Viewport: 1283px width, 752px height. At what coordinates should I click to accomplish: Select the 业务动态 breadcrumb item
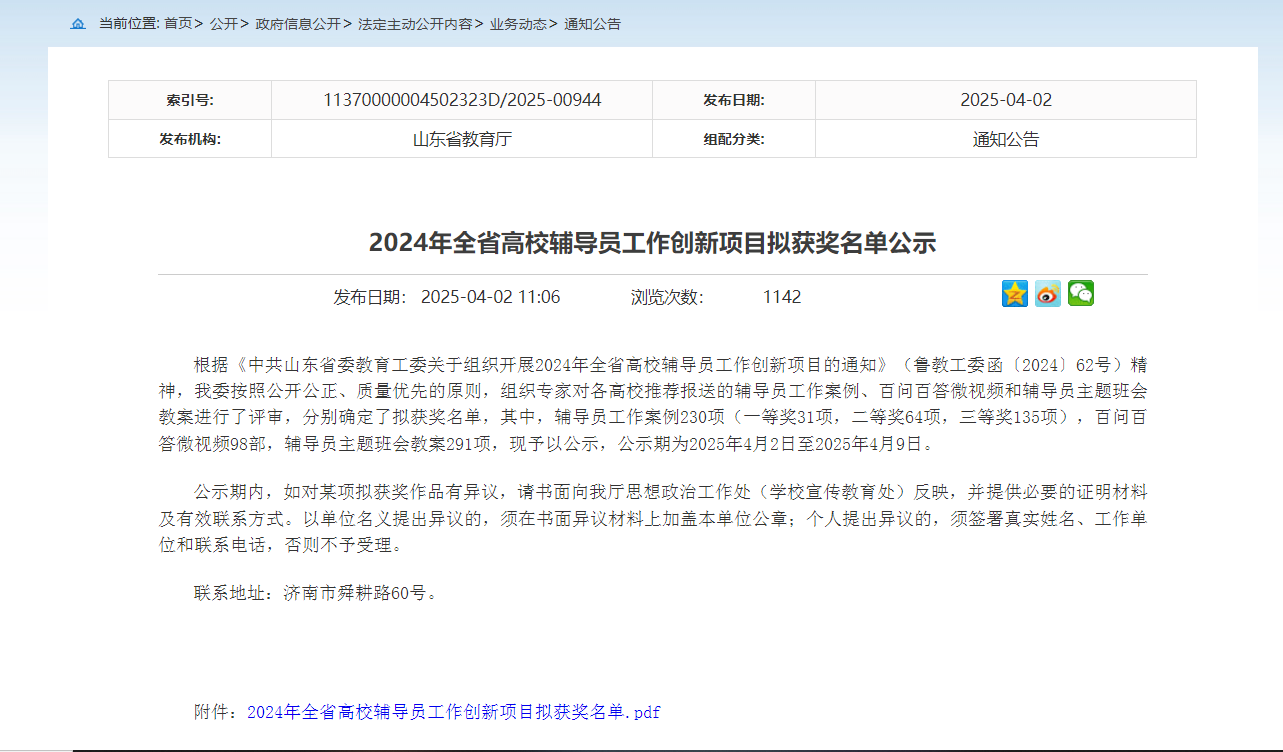(x=517, y=24)
